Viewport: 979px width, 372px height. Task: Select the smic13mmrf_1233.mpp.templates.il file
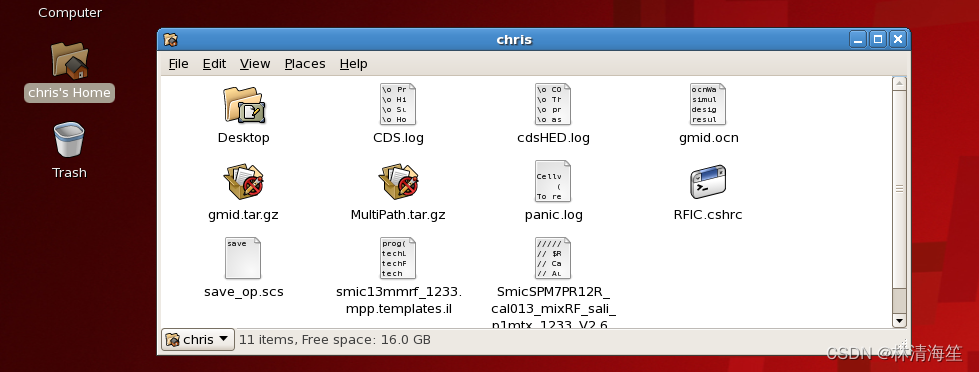coord(398,258)
